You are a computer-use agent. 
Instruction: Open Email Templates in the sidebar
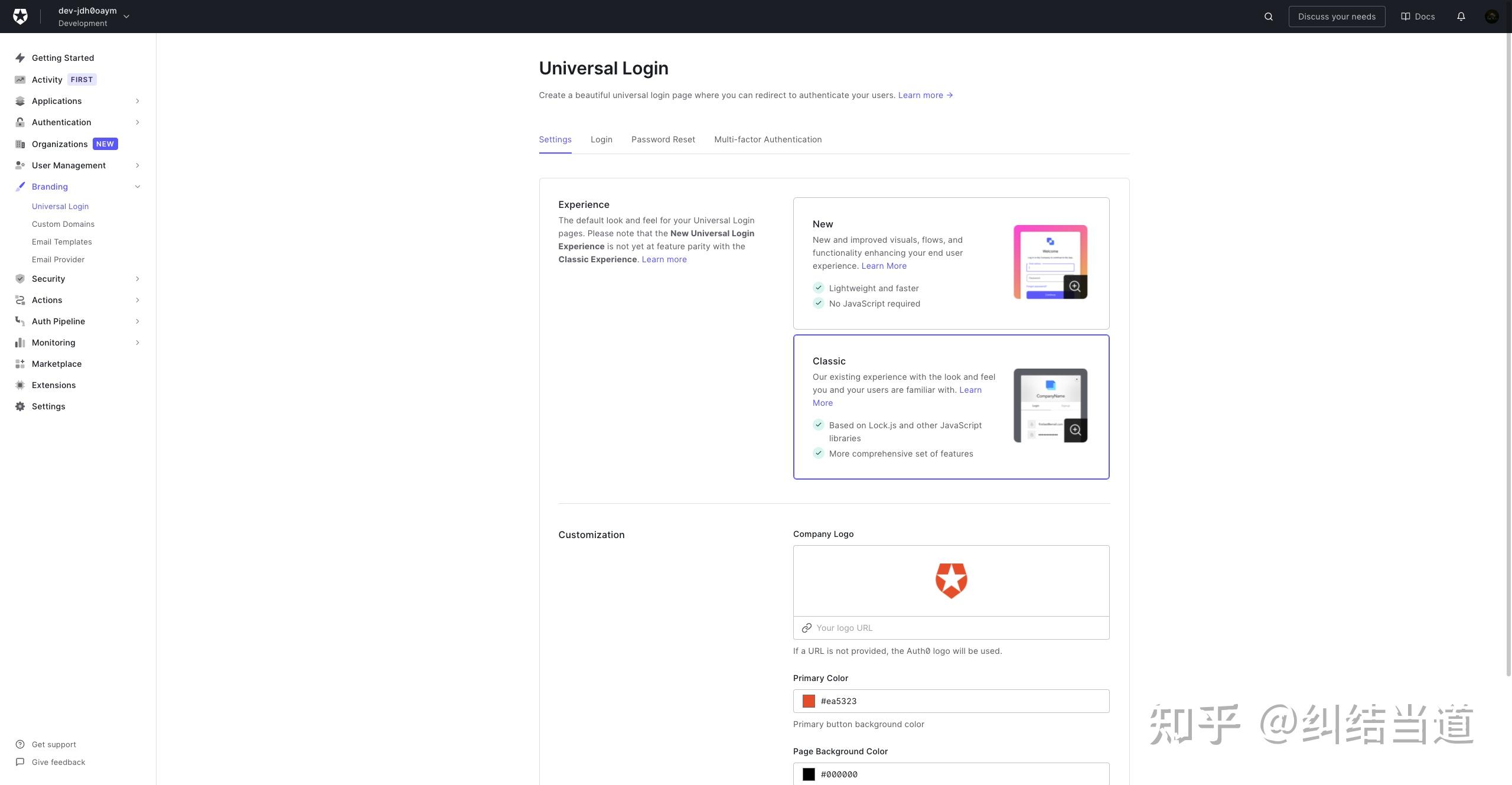pos(62,242)
